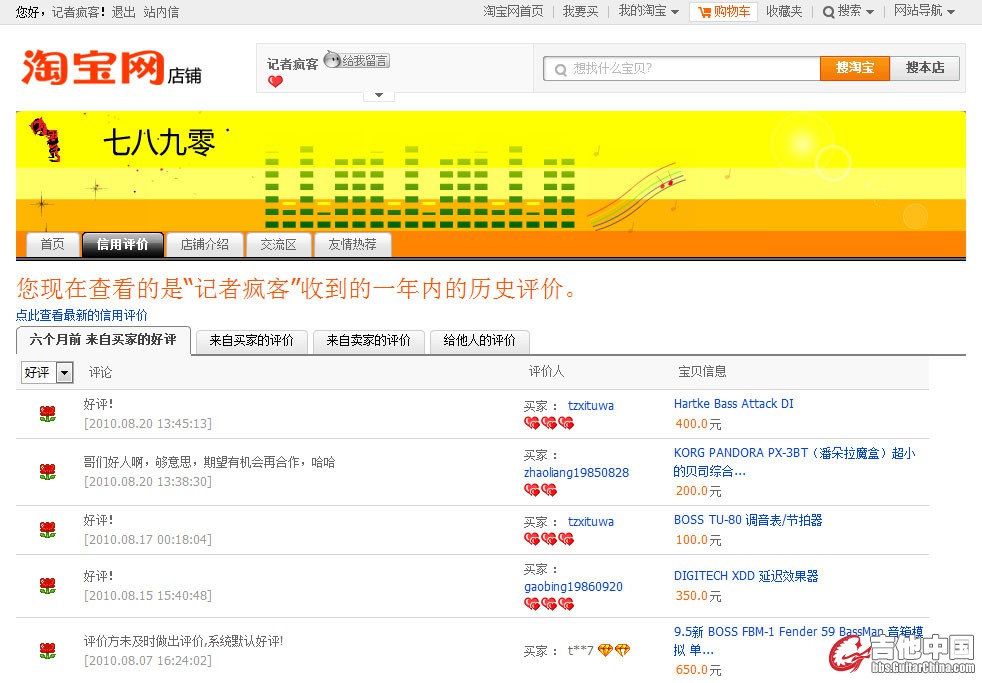Click diamond rating next to t**7
The image size is (982, 683).
point(614,650)
